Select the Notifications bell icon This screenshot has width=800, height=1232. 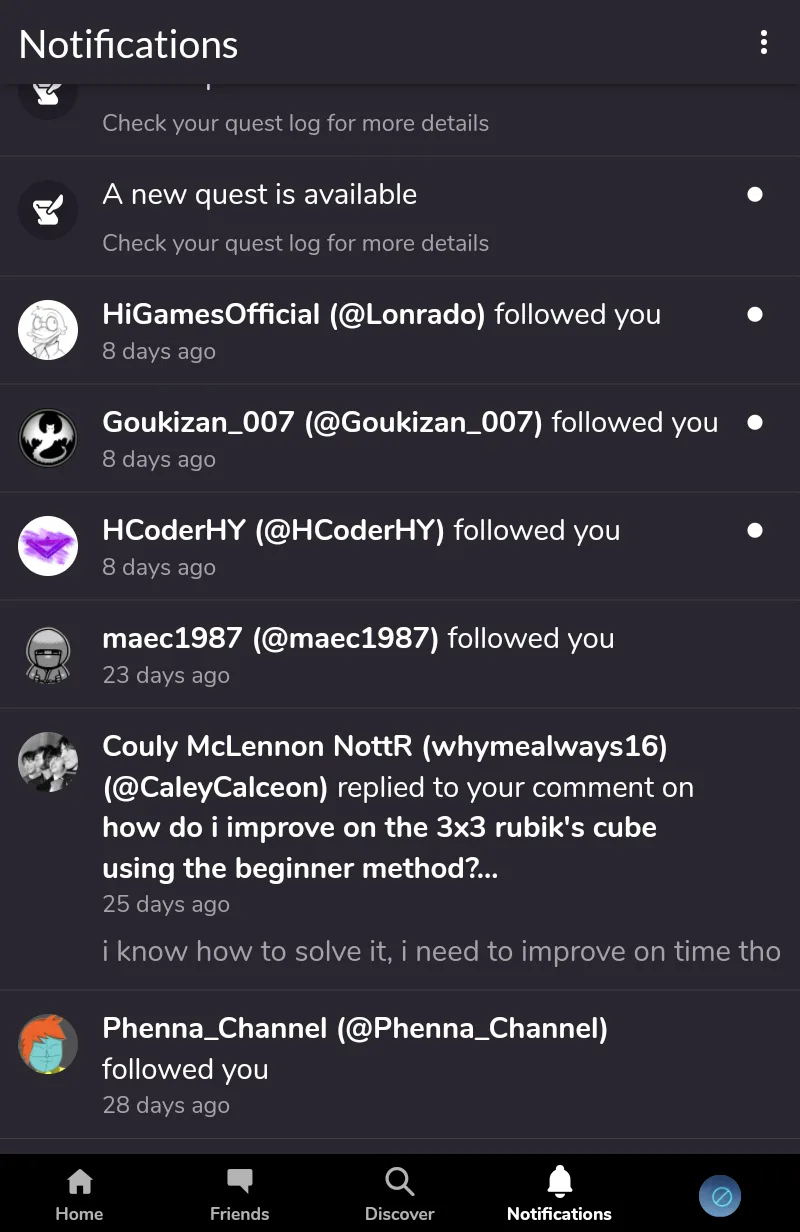pos(559,1182)
